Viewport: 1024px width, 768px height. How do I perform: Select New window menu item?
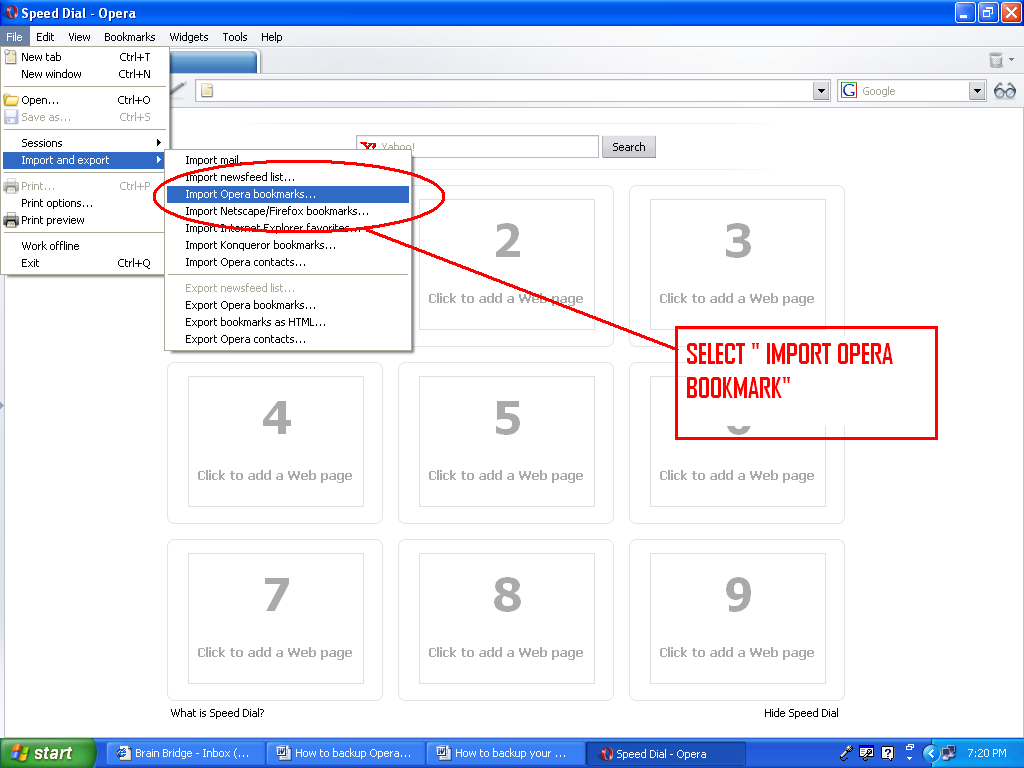pyautogui.click(x=84, y=74)
